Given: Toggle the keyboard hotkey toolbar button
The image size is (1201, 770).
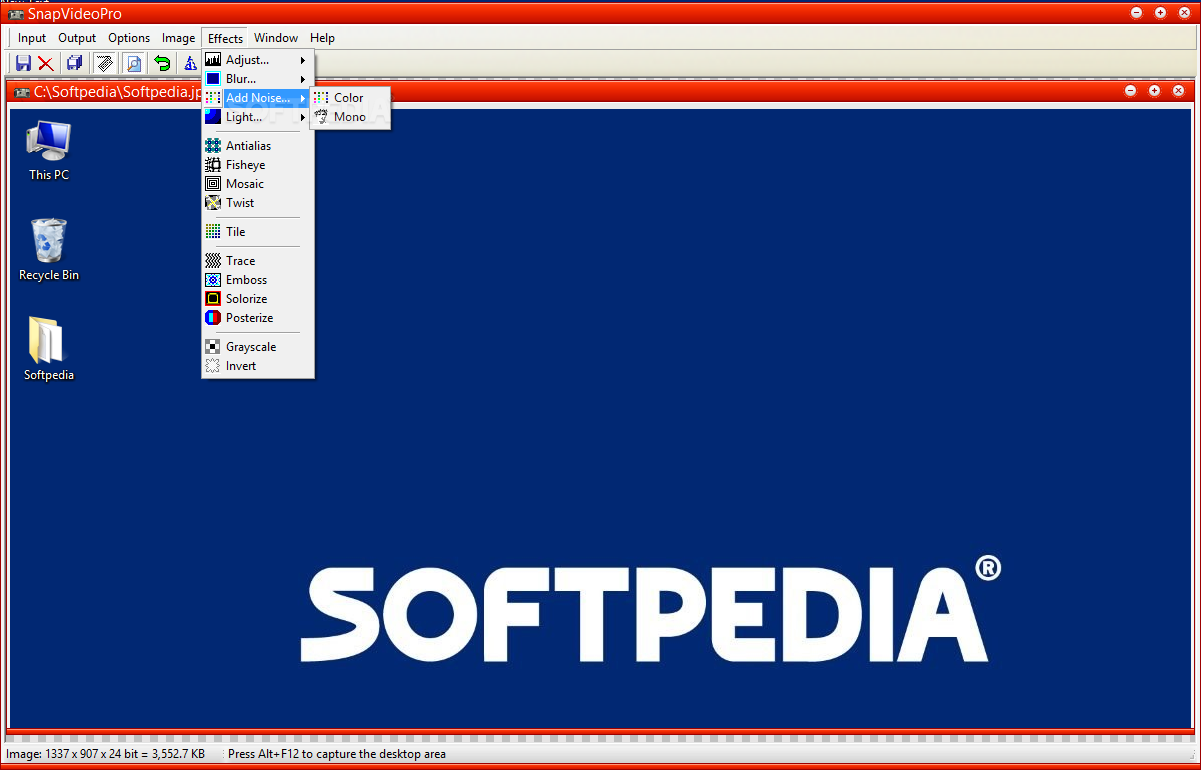Looking at the screenshot, I should [x=105, y=64].
